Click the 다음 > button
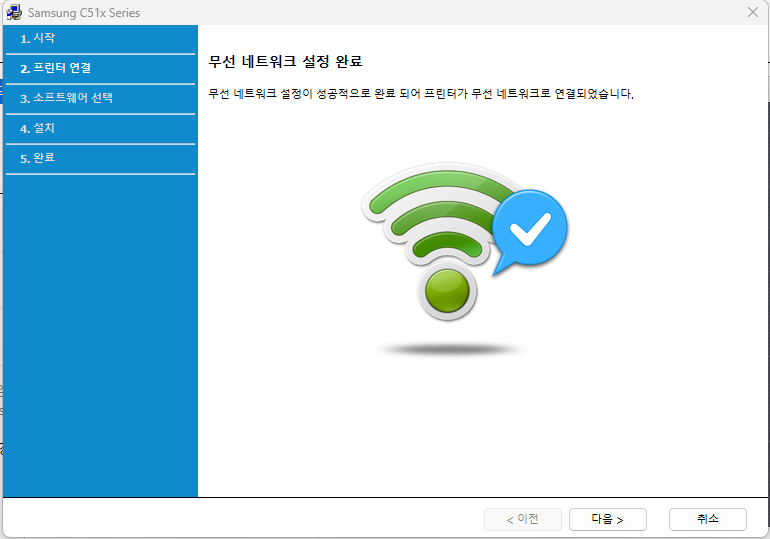Viewport: 770px width, 539px height. pyautogui.click(x=607, y=519)
